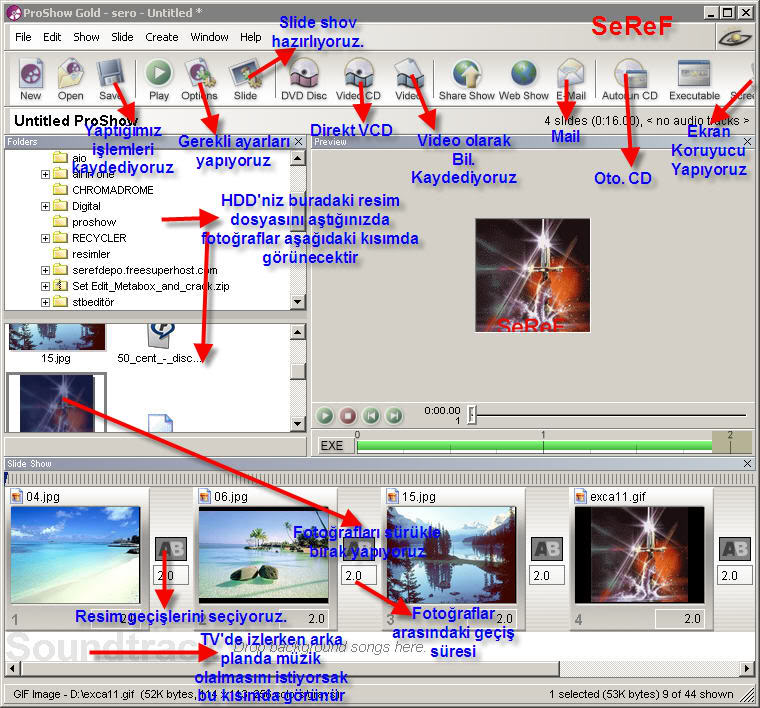Edit slide 2 duration value
760x708 pixels.
click(306, 618)
